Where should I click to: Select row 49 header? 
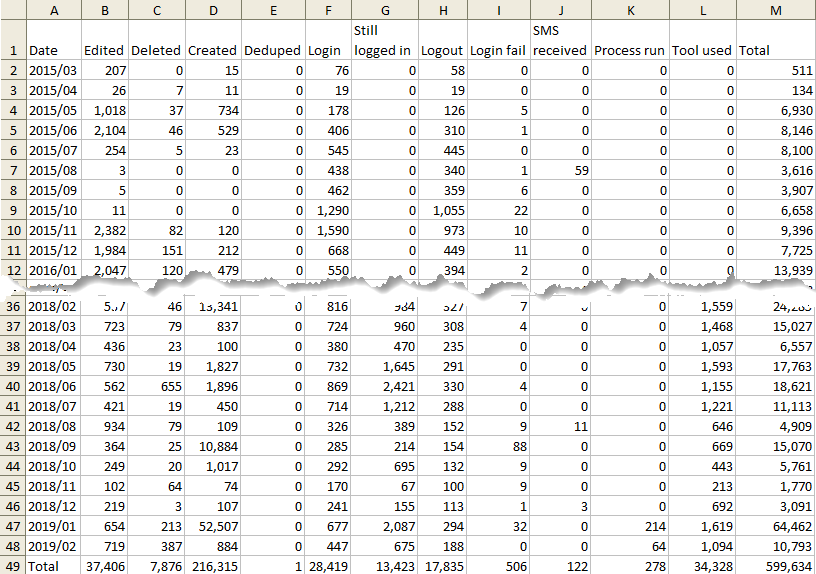click(x=12, y=565)
